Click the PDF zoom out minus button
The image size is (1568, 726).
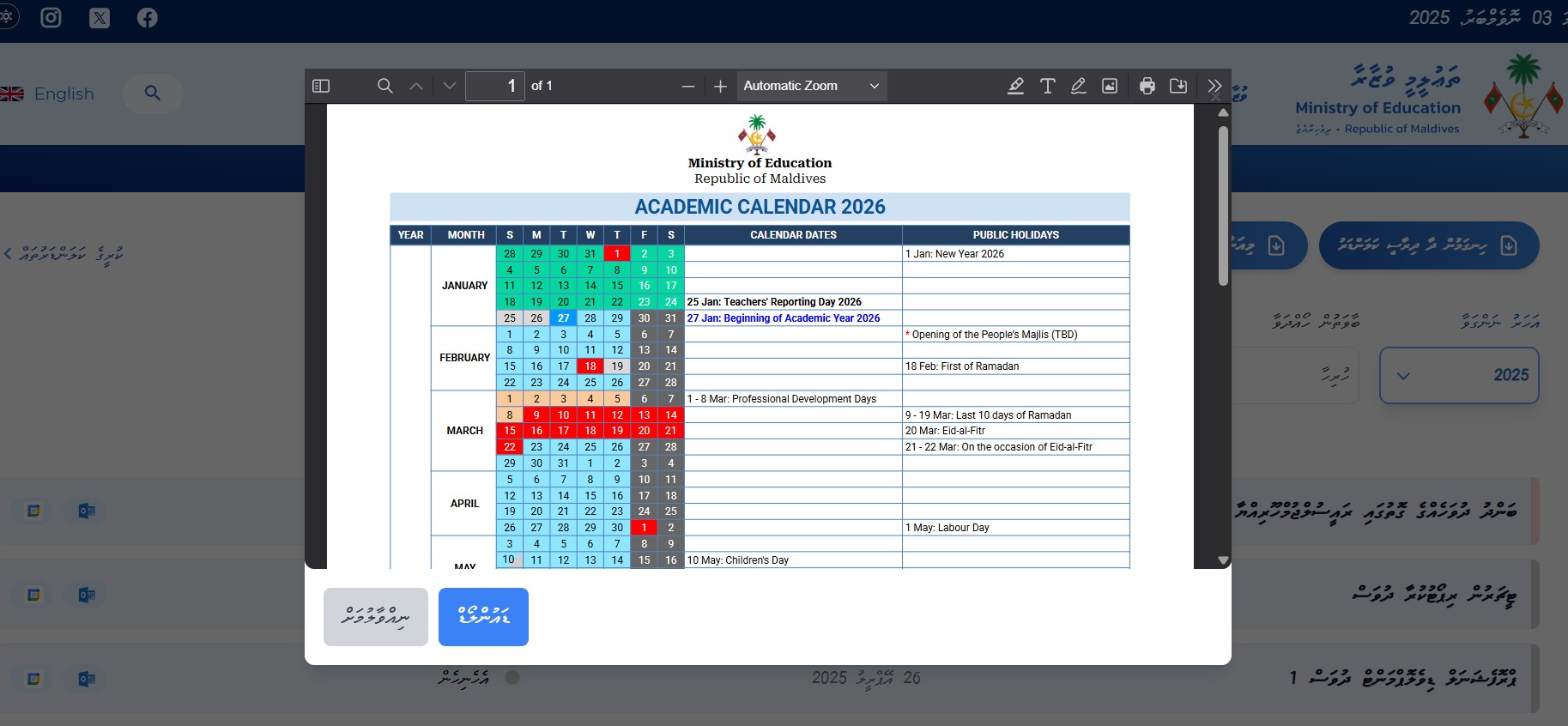click(687, 86)
